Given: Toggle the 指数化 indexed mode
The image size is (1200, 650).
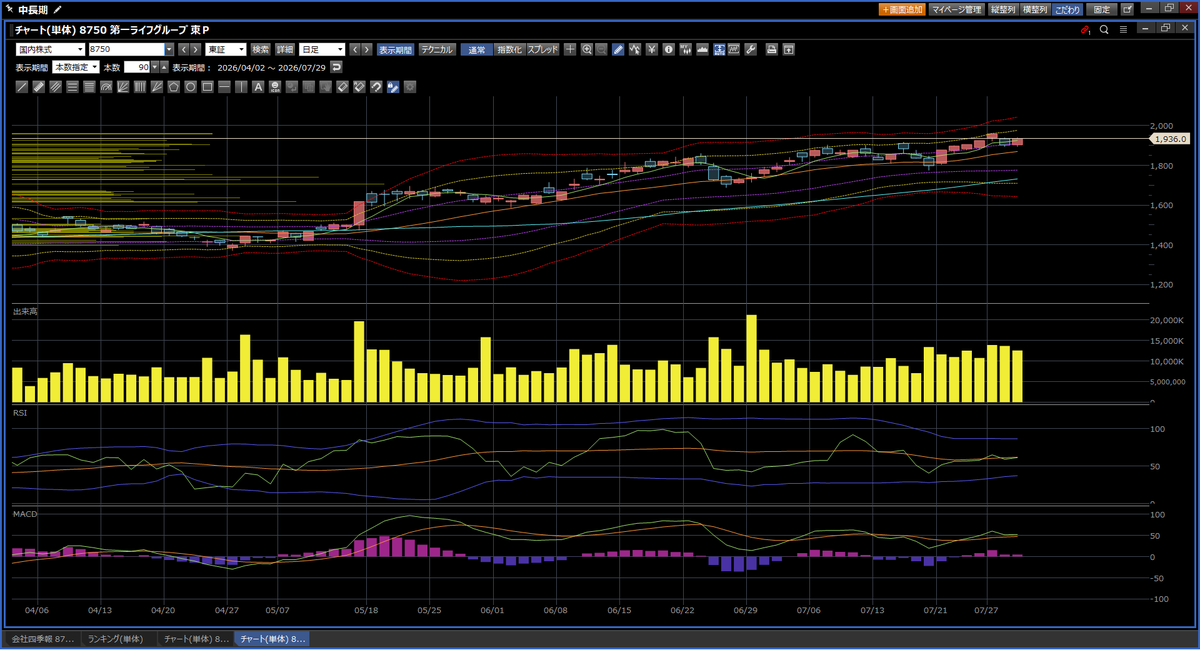Looking at the screenshot, I should [510, 49].
